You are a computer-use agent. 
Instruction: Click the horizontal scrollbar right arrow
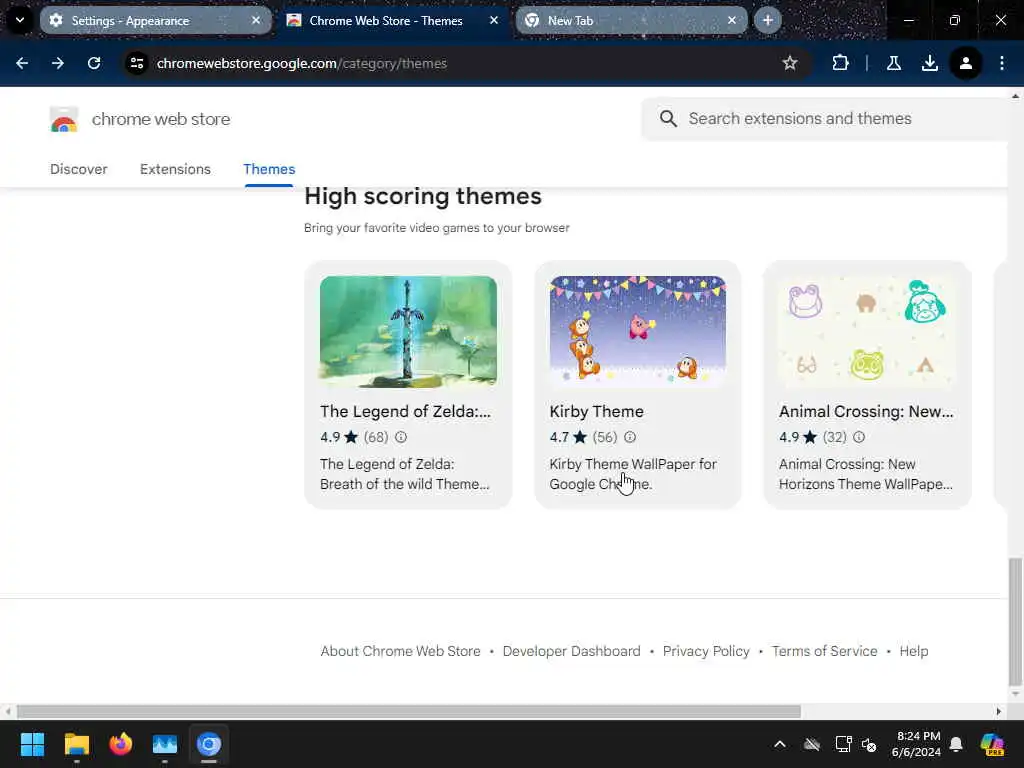[x=999, y=711]
